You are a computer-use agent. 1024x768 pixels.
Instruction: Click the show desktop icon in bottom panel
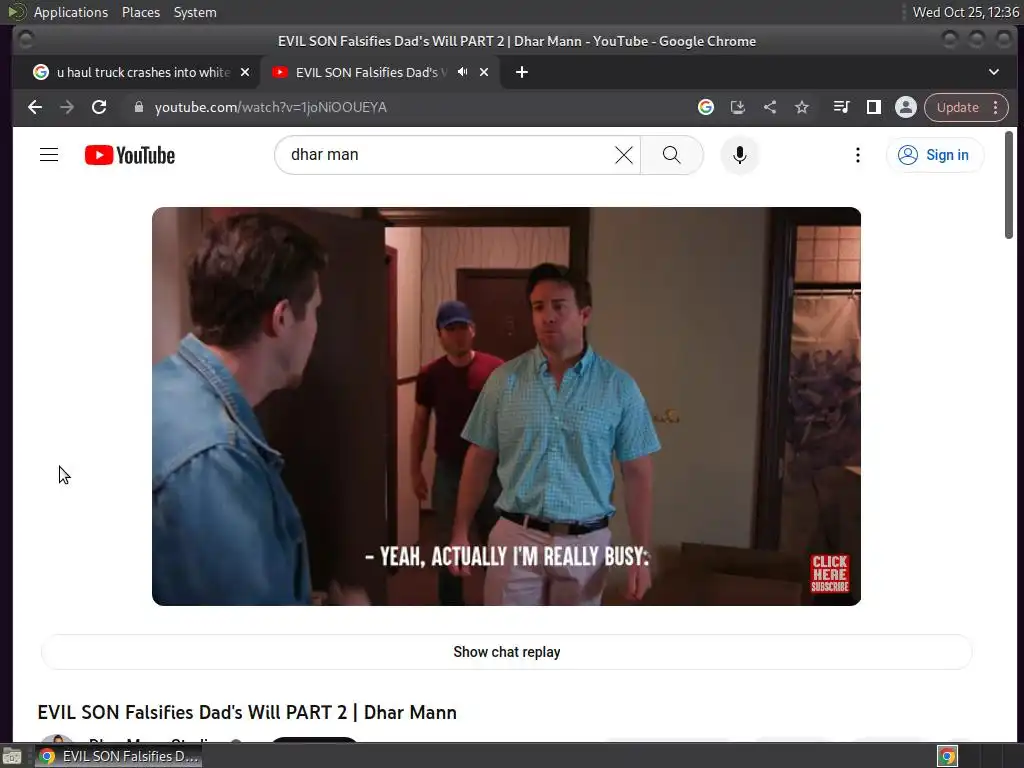[12, 756]
